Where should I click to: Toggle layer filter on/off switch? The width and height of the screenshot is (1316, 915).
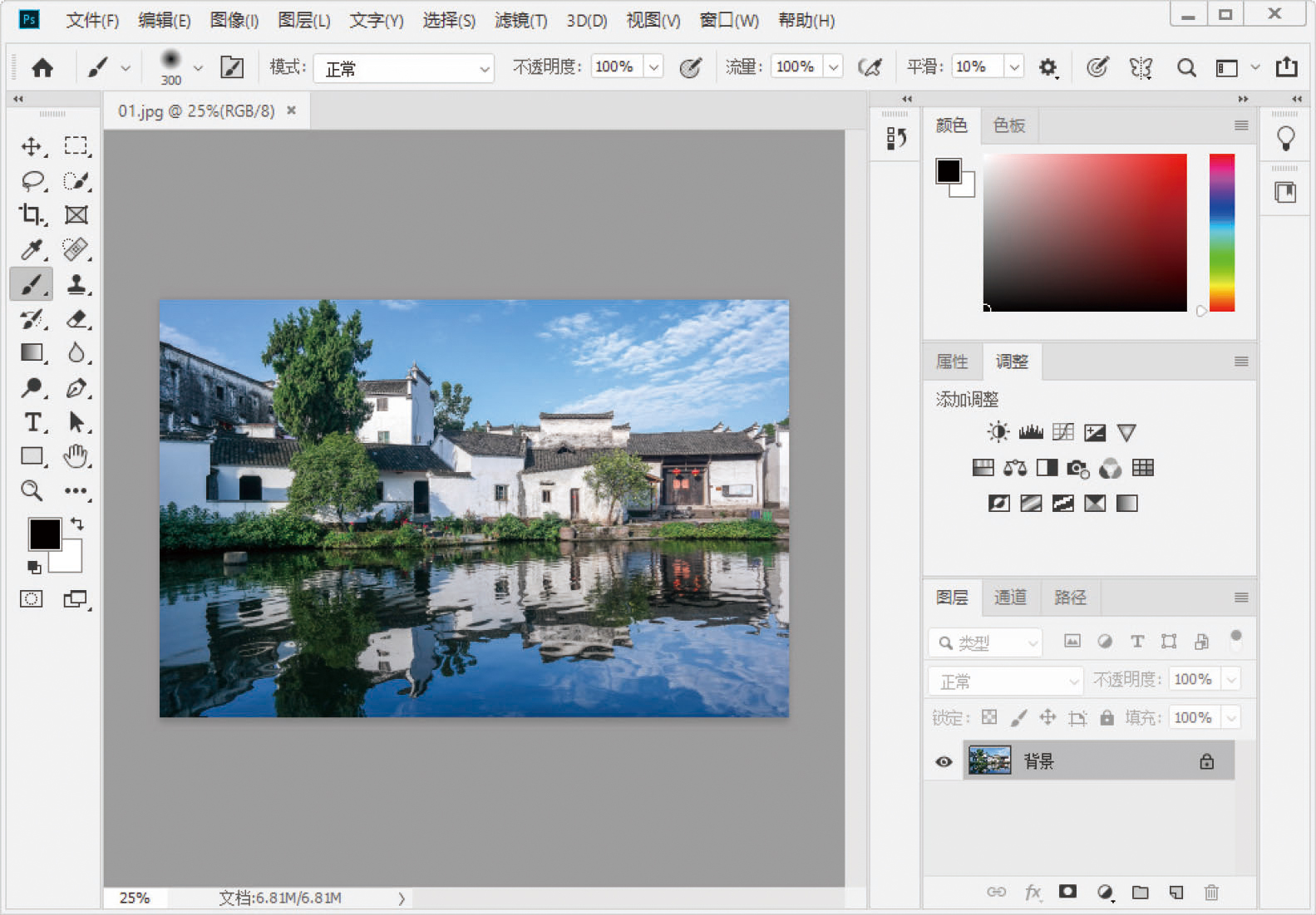1236,640
